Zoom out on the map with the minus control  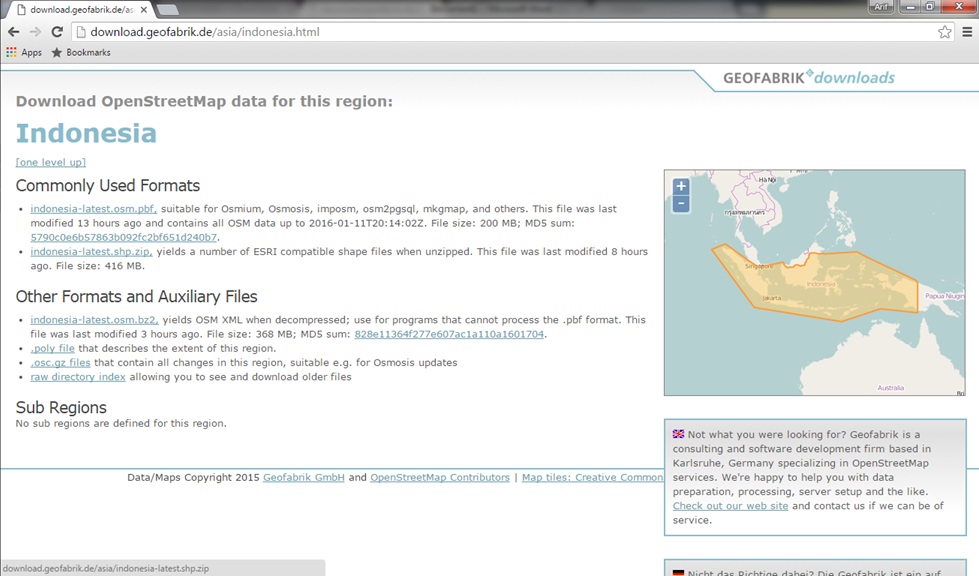point(679,204)
